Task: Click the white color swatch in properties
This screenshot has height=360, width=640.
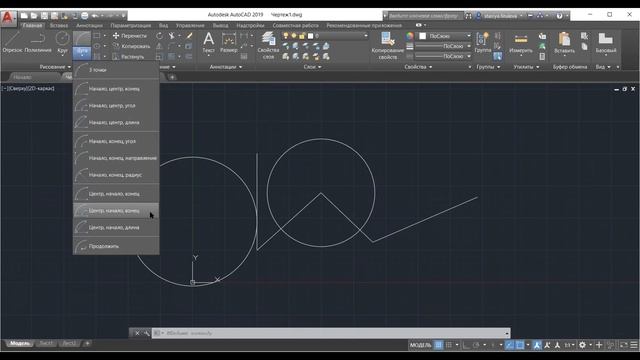Action: click(x=422, y=36)
